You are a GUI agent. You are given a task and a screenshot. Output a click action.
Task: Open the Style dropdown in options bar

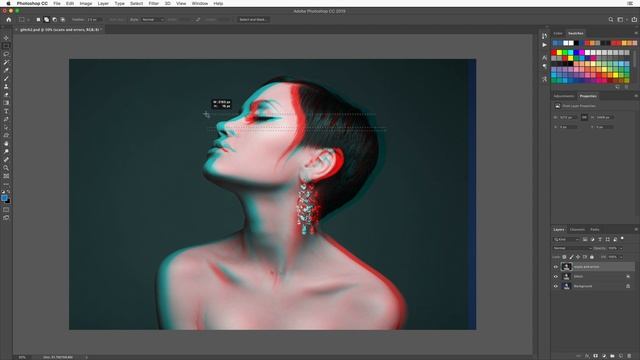(x=153, y=20)
